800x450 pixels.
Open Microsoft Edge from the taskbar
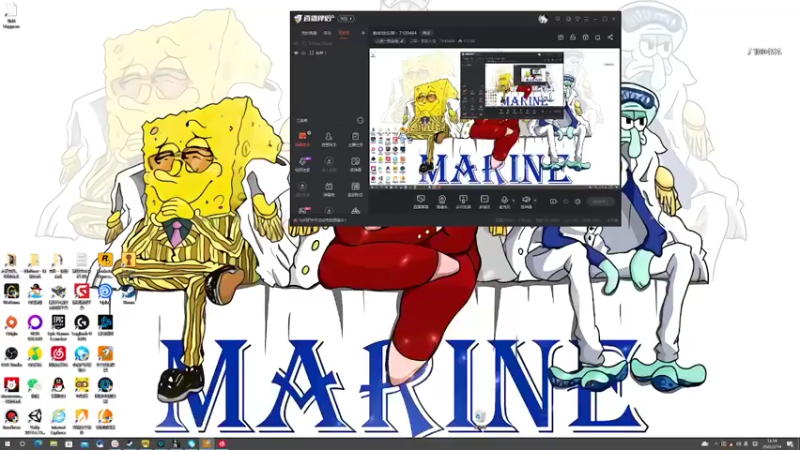click(38, 444)
